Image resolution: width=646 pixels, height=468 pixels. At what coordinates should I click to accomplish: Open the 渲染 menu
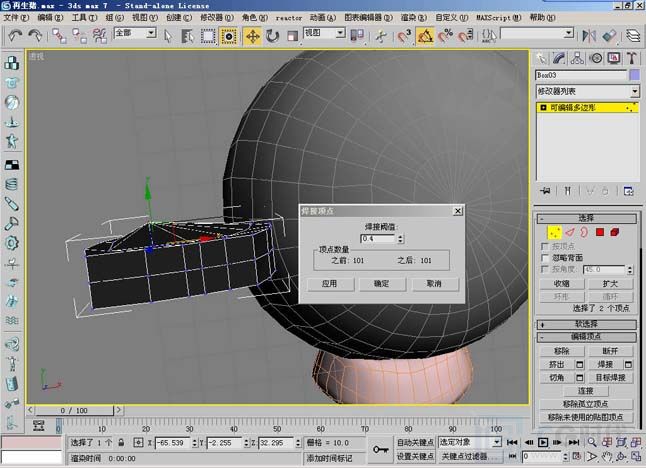(414, 17)
